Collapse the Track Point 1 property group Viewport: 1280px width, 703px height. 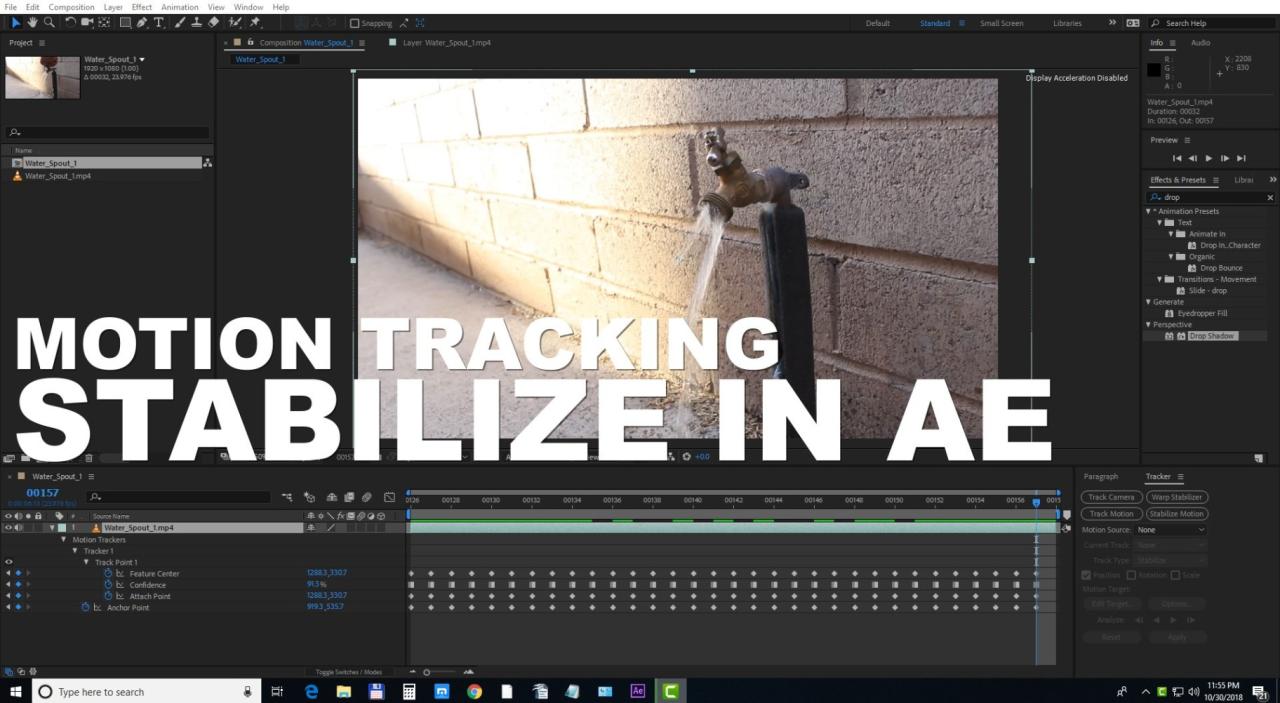pyautogui.click(x=87, y=562)
